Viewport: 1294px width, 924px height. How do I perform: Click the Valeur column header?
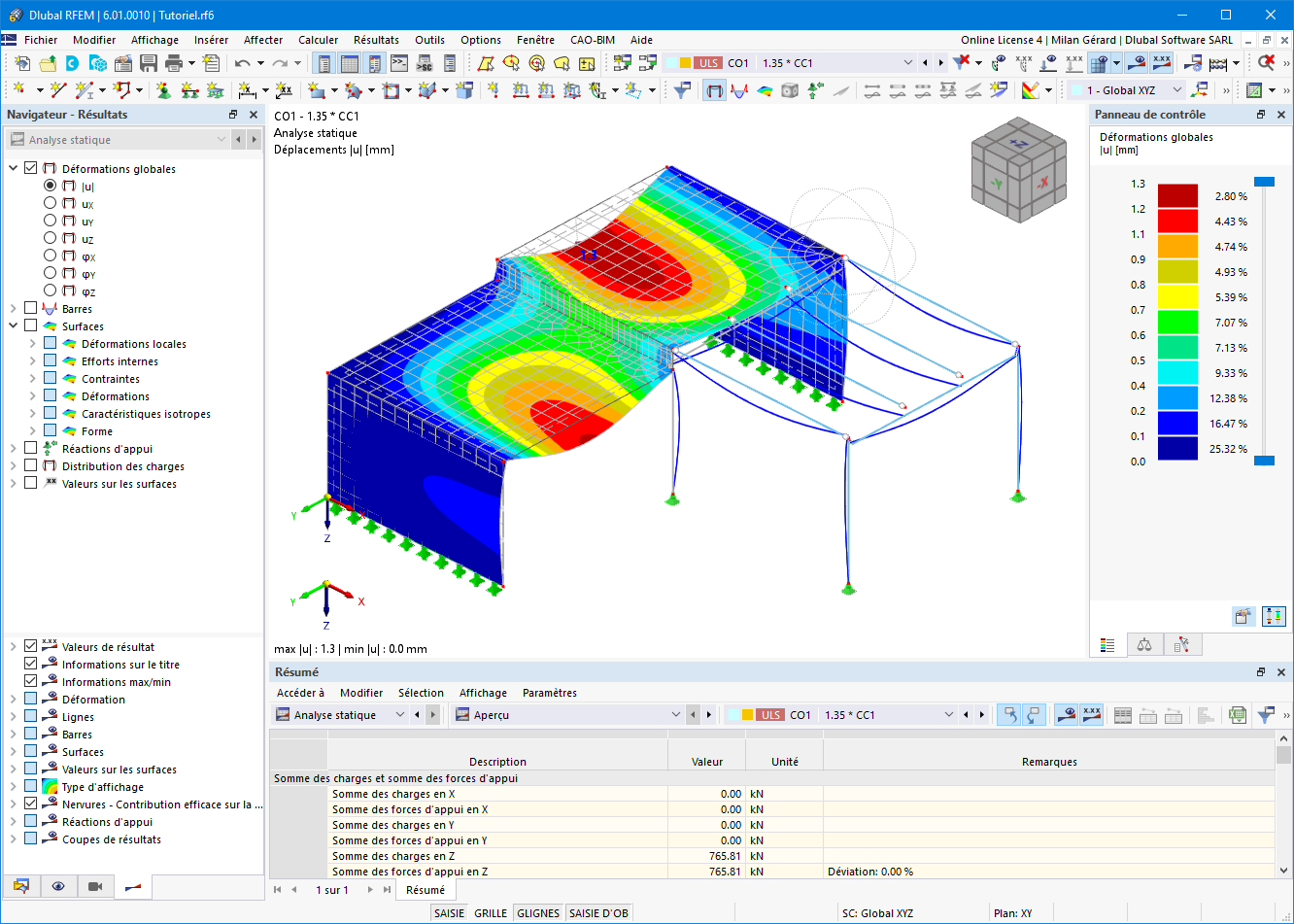pyautogui.click(x=707, y=762)
